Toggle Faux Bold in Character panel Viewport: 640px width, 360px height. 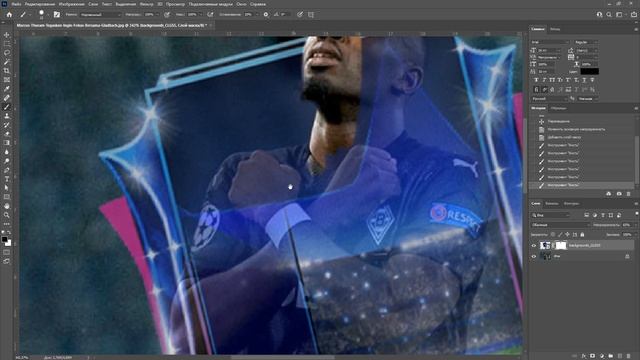click(x=536, y=80)
